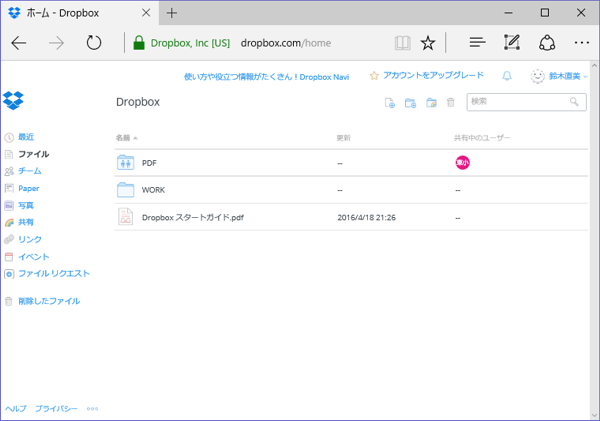Open footer more options dots

point(92,409)
